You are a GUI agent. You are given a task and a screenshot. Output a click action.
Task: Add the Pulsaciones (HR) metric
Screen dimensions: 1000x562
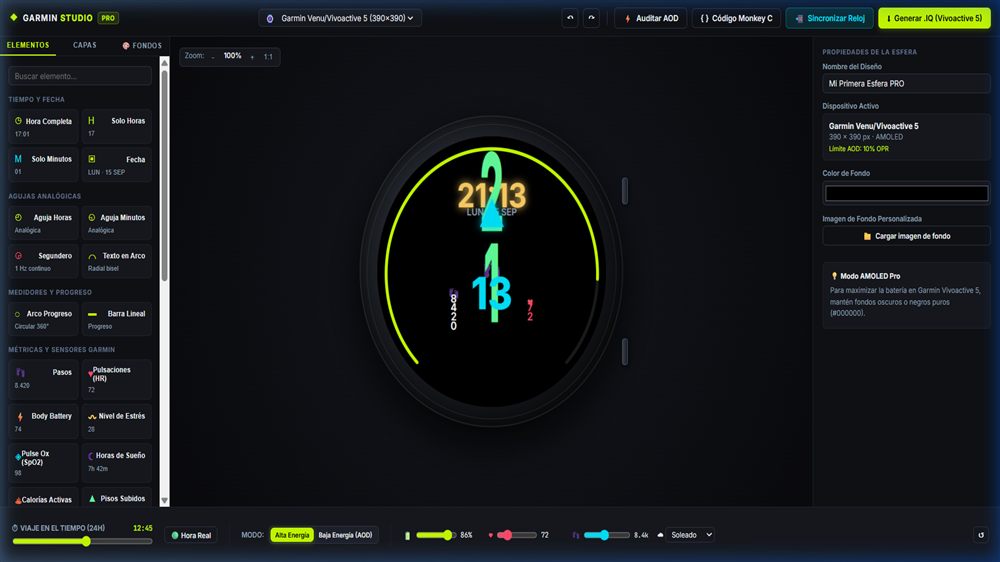click(117, 379)
